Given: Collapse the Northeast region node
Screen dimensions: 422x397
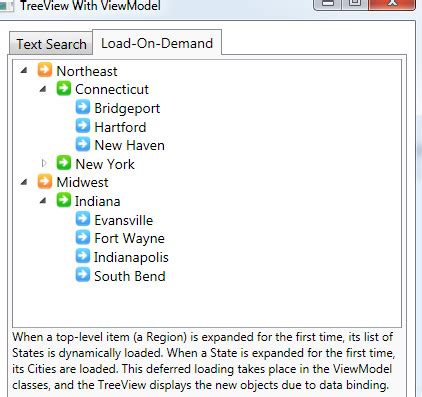Looking at the screenshot, I should 24,70.
